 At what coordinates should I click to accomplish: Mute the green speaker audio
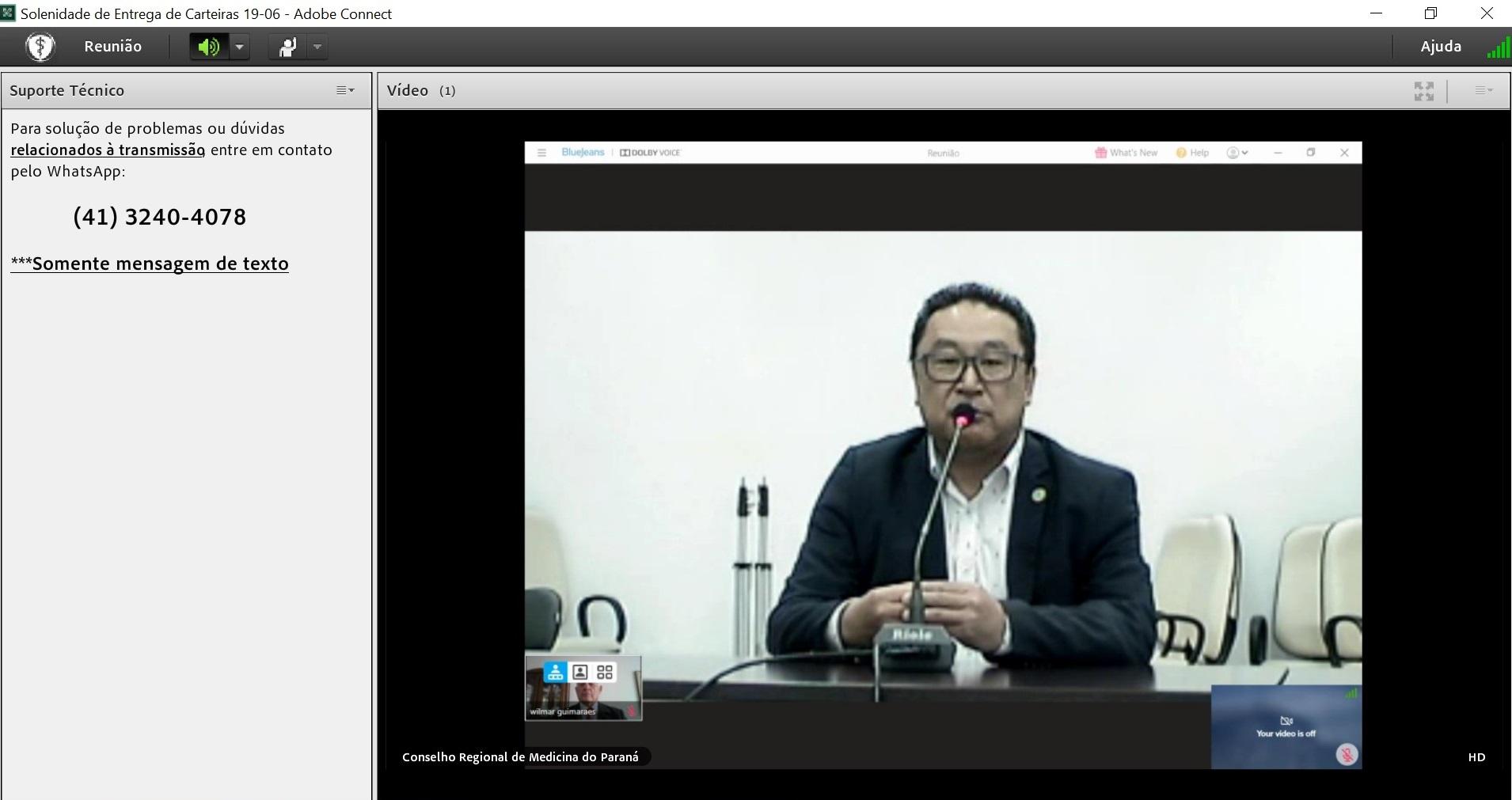click(x=209, y=47)
